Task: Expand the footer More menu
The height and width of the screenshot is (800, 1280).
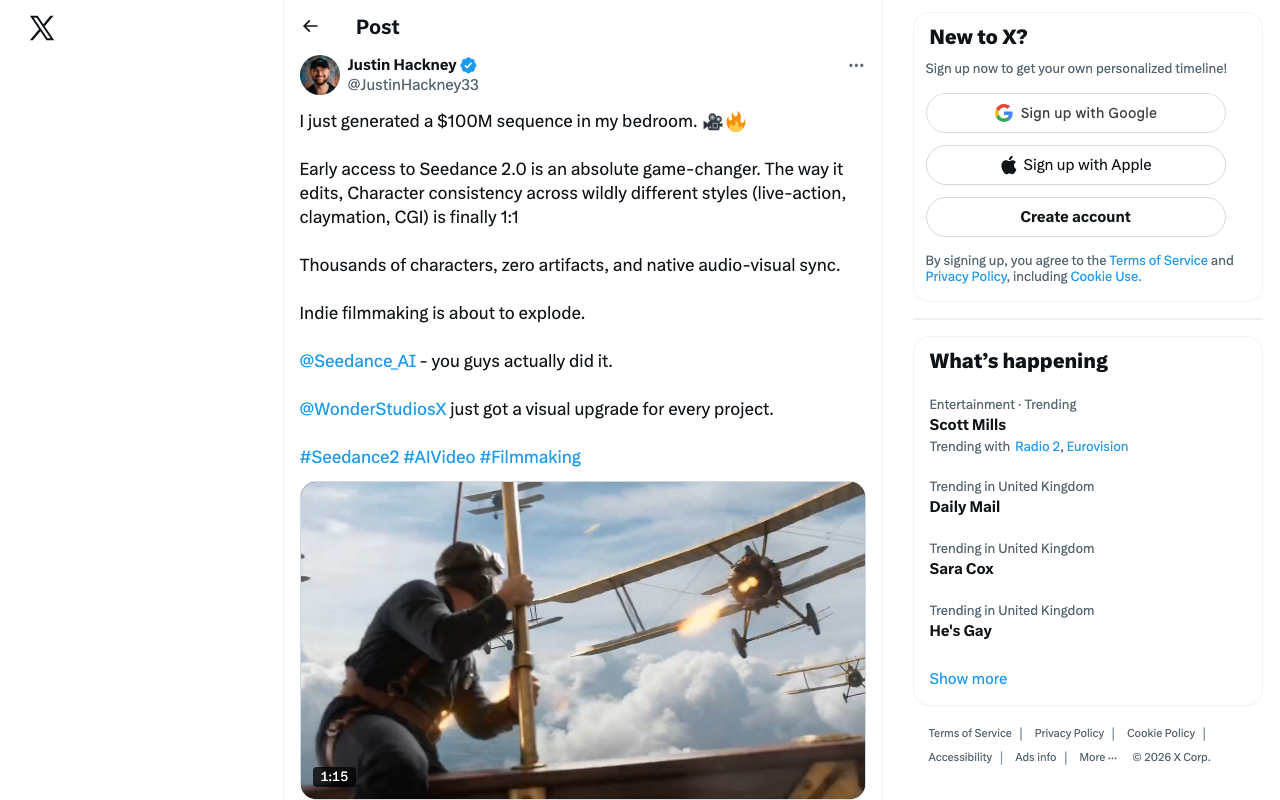Action: click(1098, 757)
